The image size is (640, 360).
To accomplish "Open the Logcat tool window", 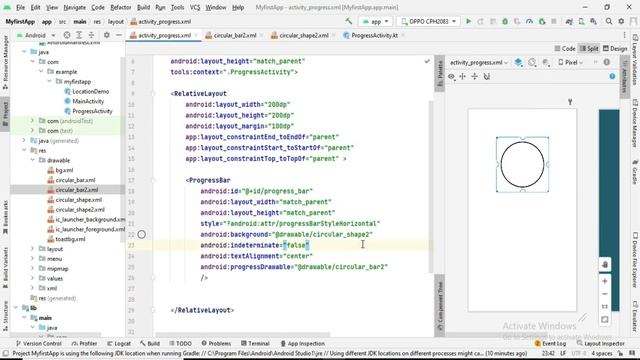I will point(119,343).
